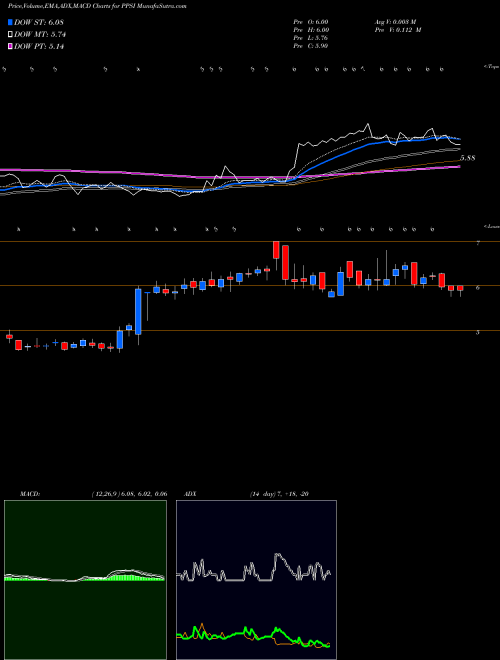Click the 5.88 price label on EMA chart
500x660 pixels.
point(468,158)
